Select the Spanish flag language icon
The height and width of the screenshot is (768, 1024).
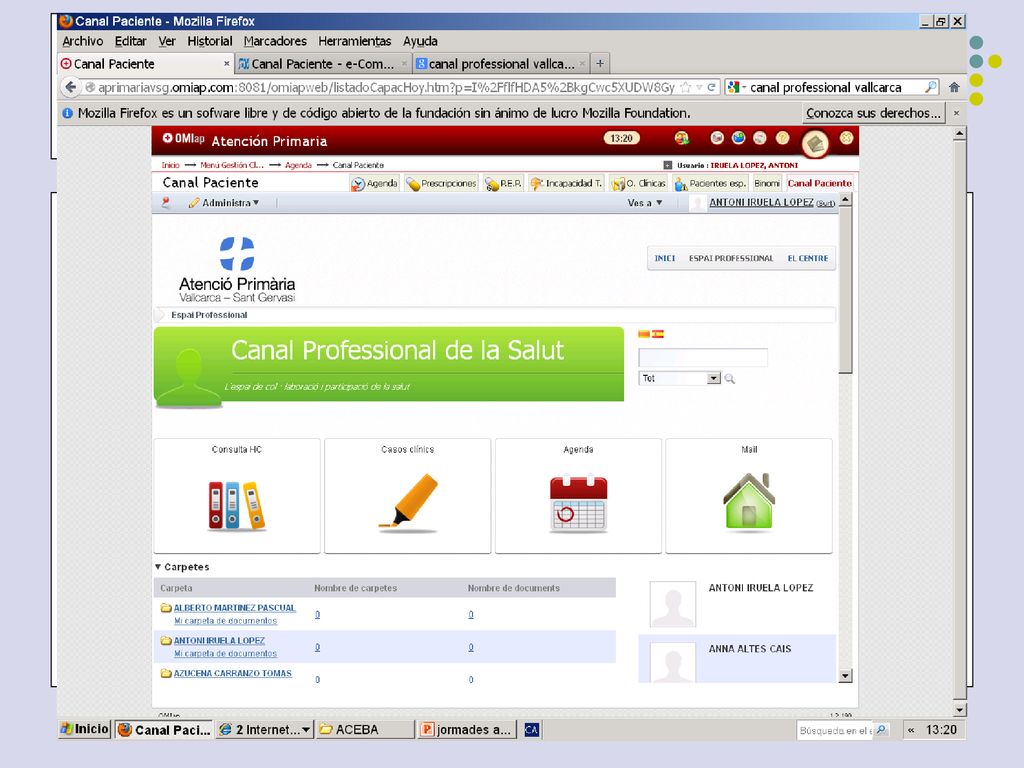point(658,334)
